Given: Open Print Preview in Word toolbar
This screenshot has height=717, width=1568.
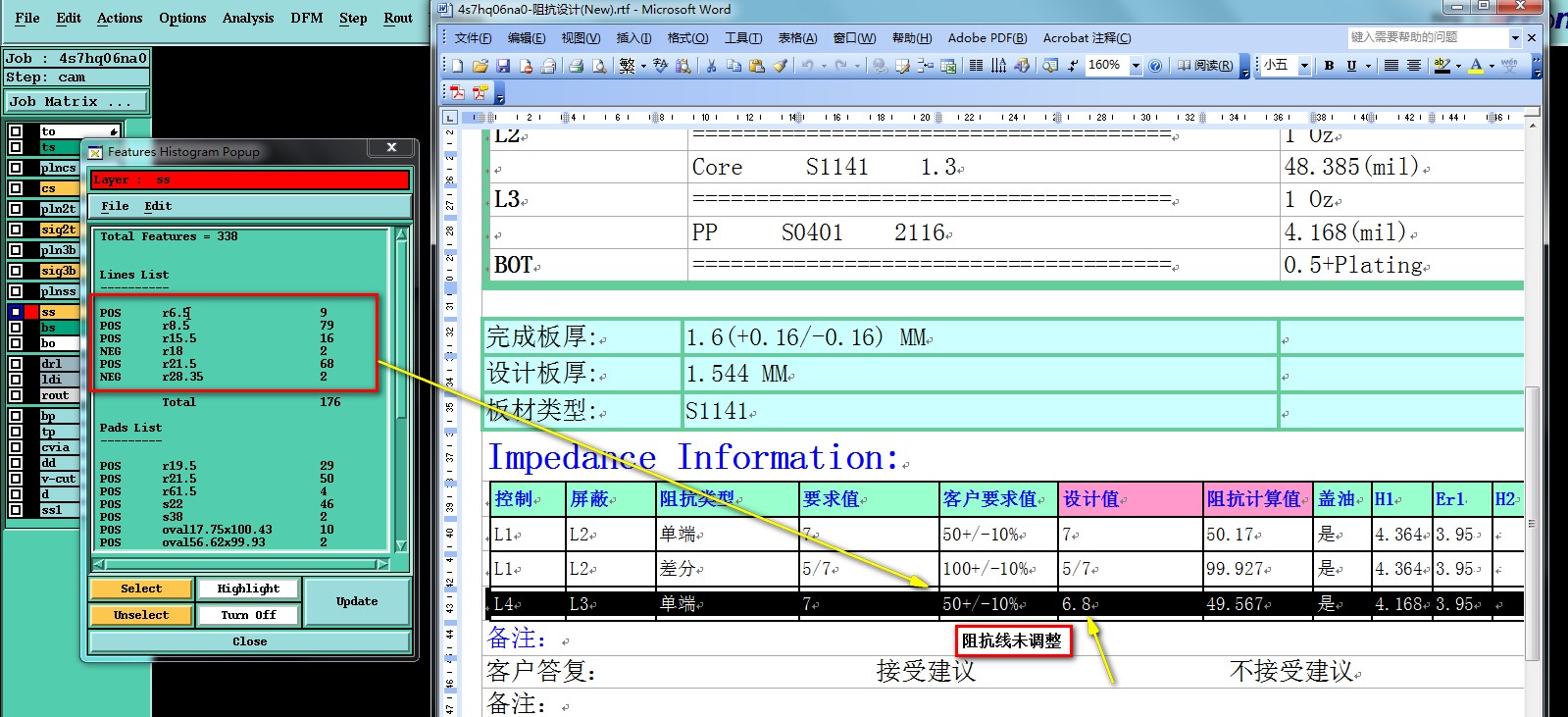Looking at the screenshot, I should [599, 66].
